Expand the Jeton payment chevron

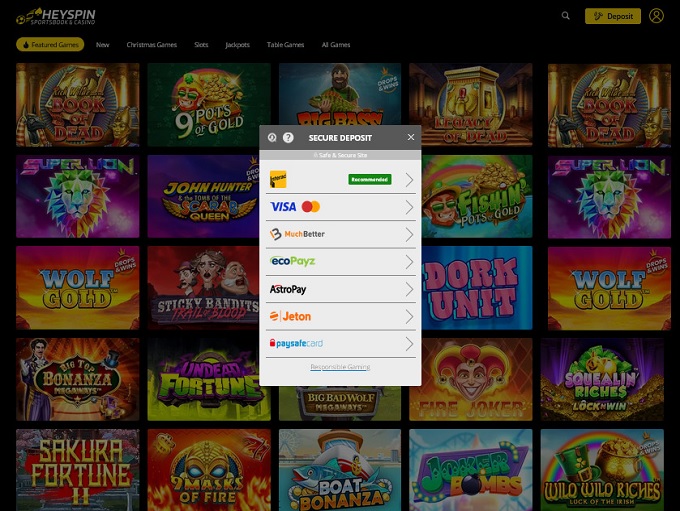pos(408,316)
